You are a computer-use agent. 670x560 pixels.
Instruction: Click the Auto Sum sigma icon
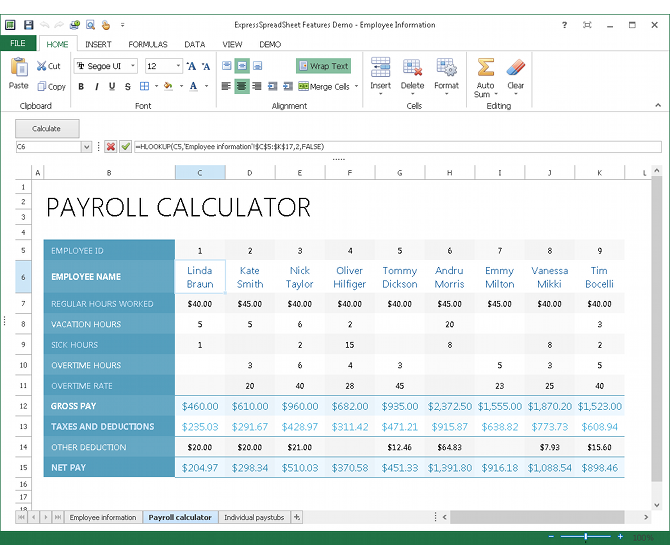(x=485, y=68)
